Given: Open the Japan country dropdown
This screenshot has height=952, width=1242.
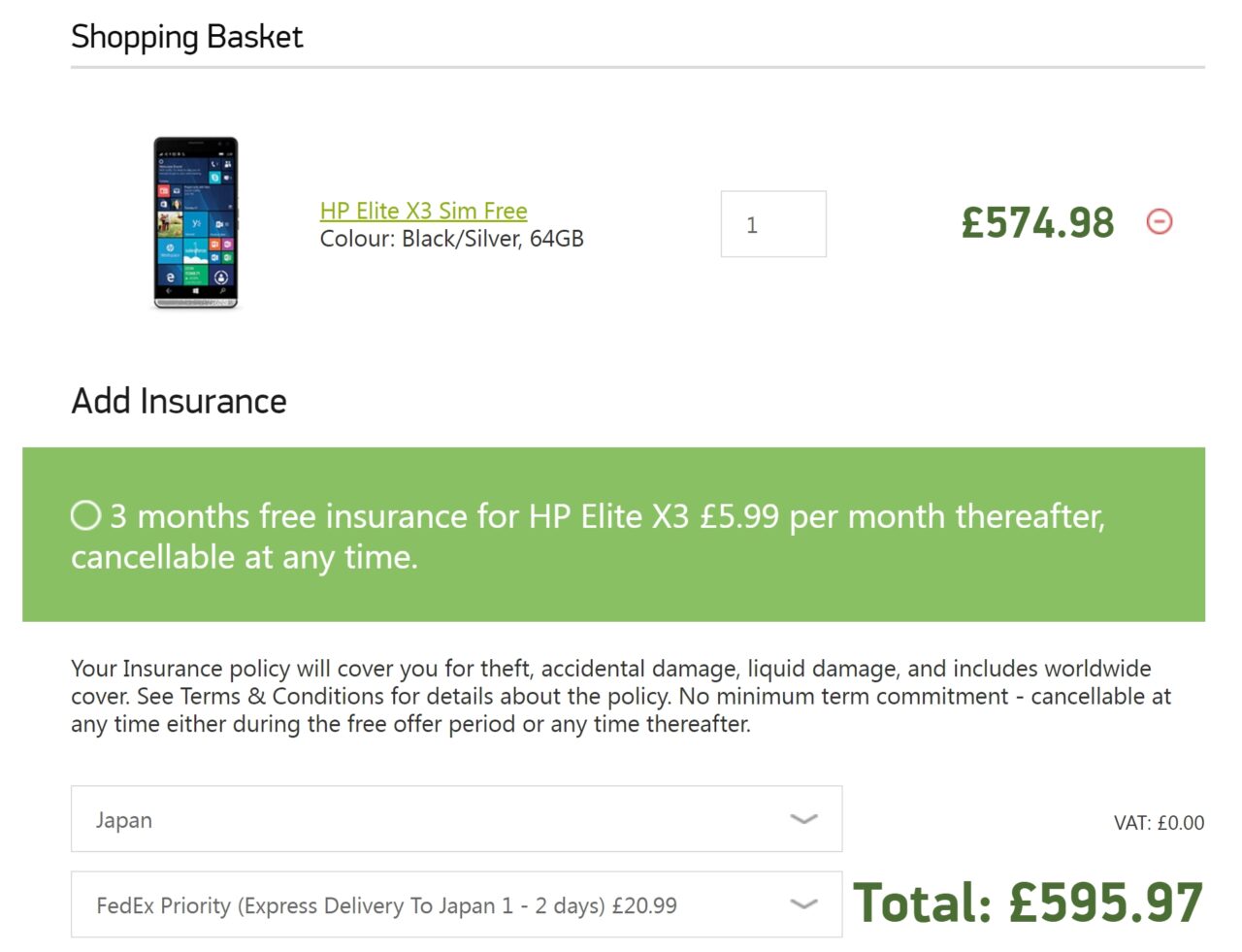Looking at the screenshot, I should 456,819.
